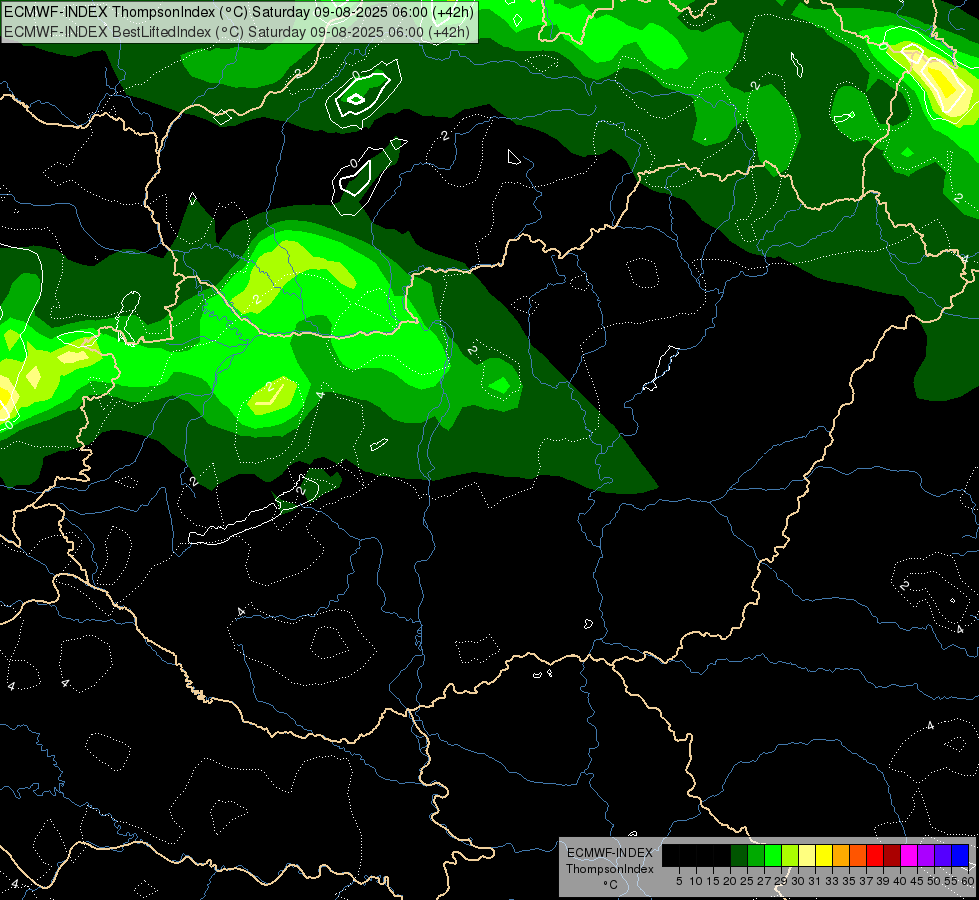This screenshot has height=900, width=979.
Task: Click the legend tick value 15
Action: tap(713, 881)
